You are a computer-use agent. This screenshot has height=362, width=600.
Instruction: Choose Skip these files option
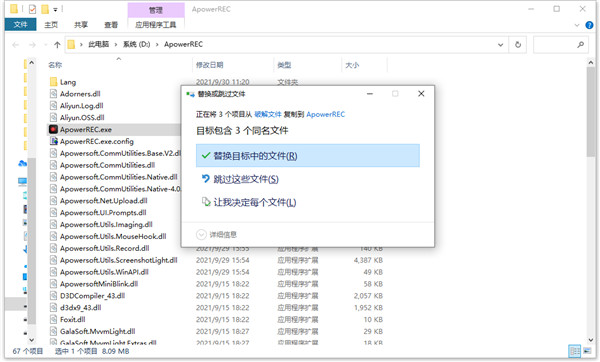click(x=246, y=179)
